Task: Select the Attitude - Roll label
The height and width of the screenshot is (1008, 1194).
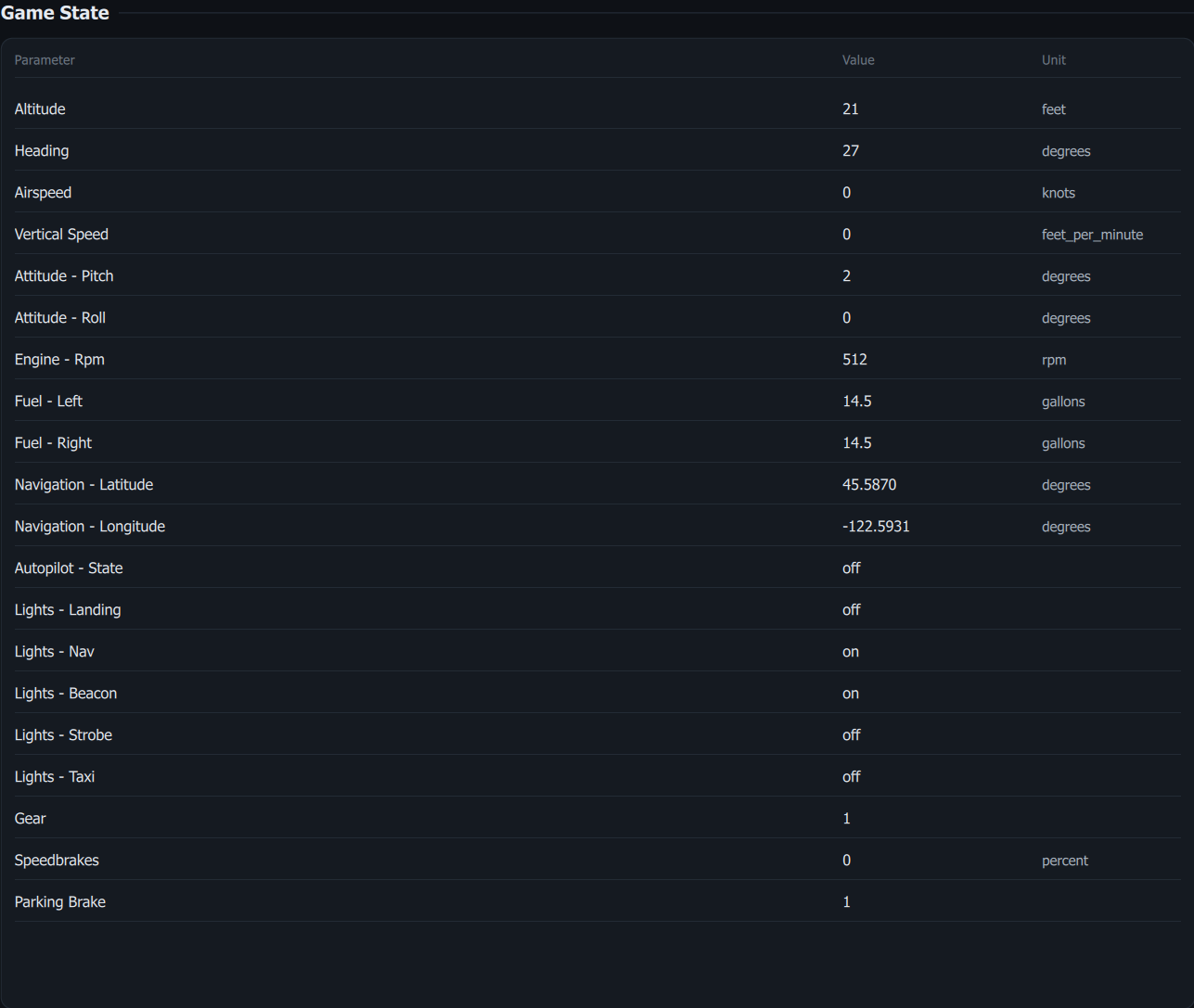Action: pyautogui.click(x=60, y=318)
